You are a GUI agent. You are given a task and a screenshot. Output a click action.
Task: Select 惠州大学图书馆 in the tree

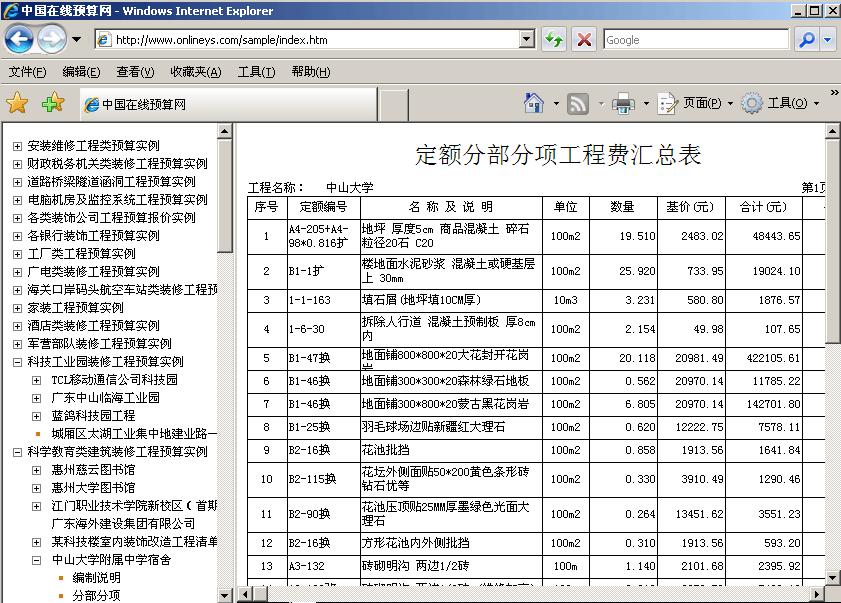pyautogui.click(x=93, y=488)
